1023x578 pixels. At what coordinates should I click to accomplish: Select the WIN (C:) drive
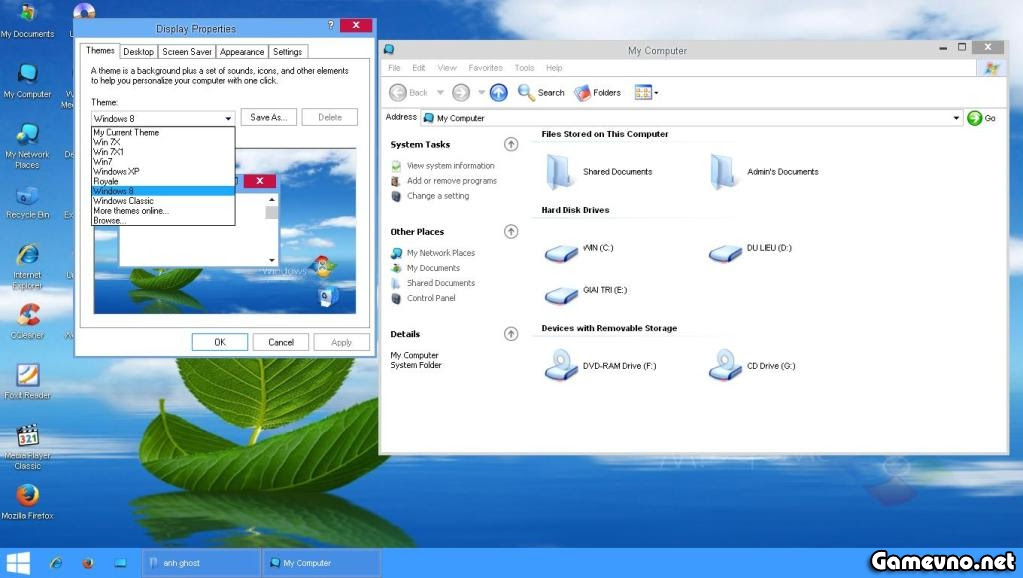click(x=579, y=251)
